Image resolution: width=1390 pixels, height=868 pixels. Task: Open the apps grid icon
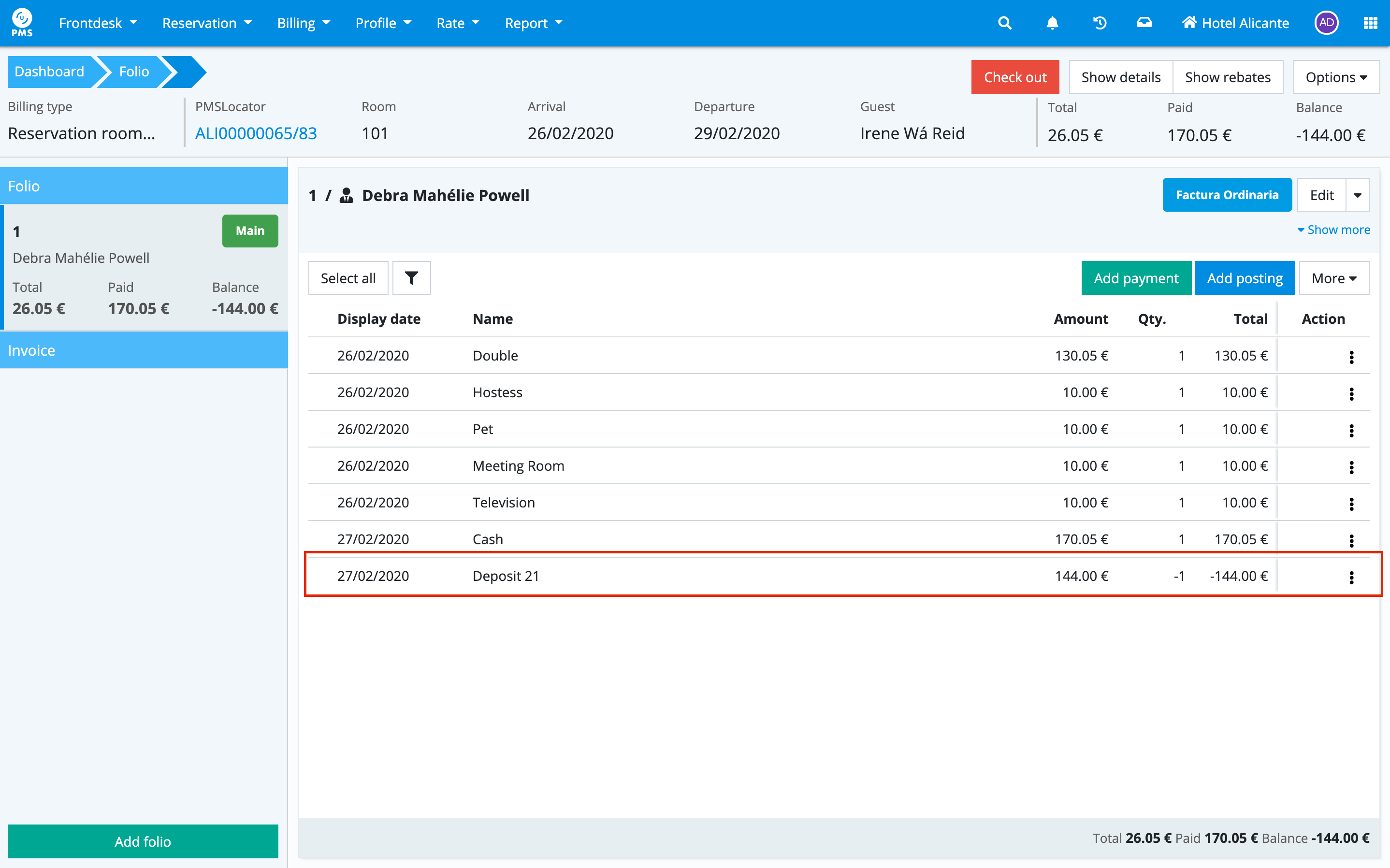[1370, 23]
